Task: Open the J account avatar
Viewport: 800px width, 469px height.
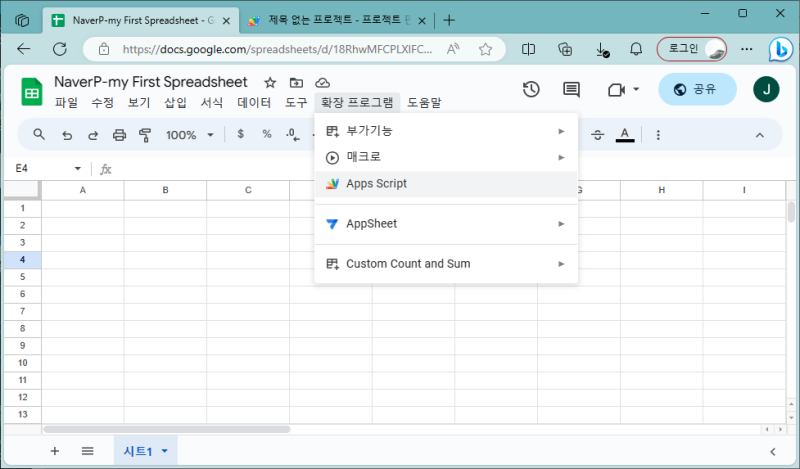Action: [766, 89]
